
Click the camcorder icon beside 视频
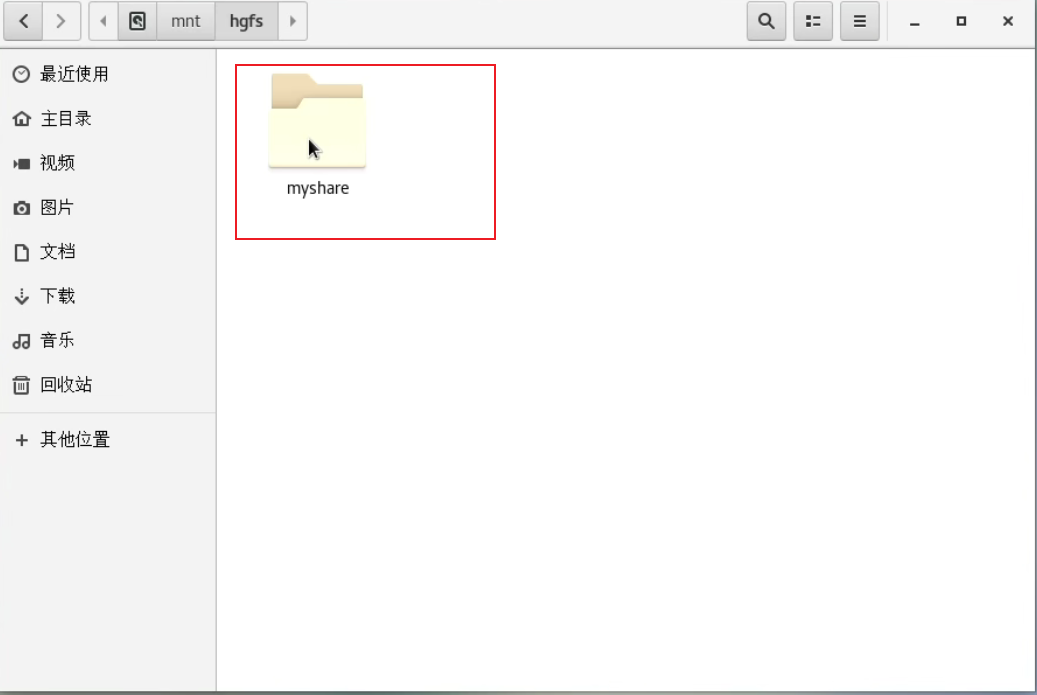click(x=21, y=163)
